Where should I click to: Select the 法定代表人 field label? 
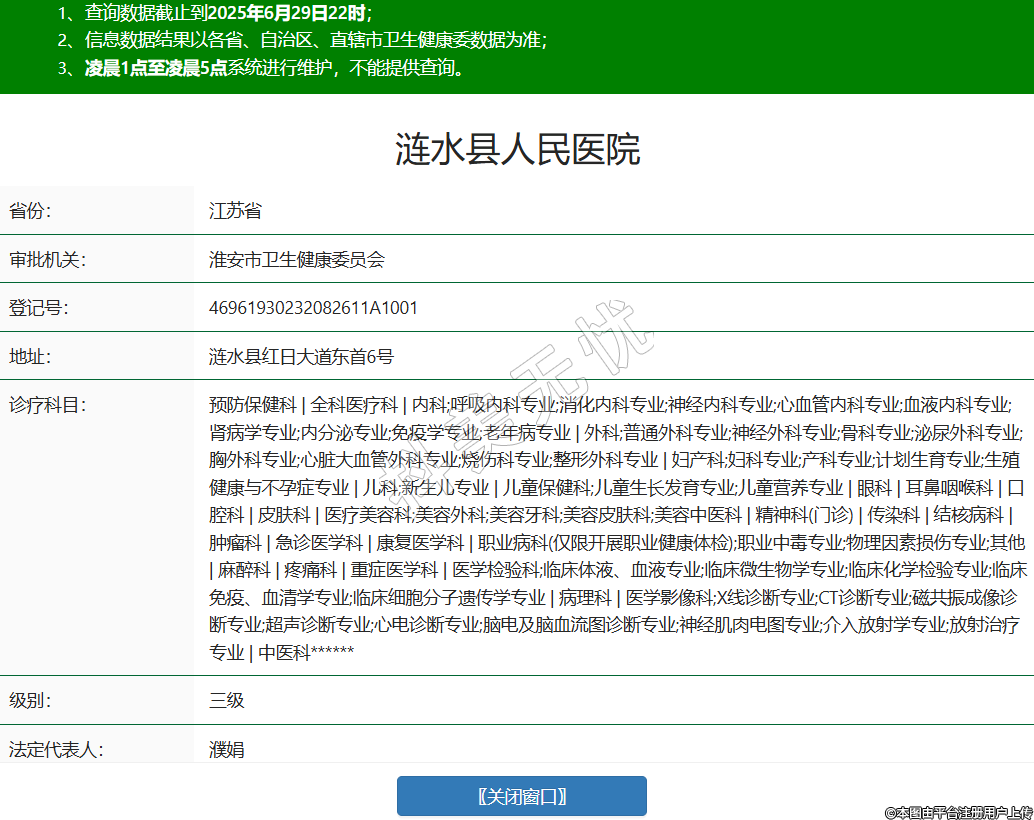(x=56, y=749)
